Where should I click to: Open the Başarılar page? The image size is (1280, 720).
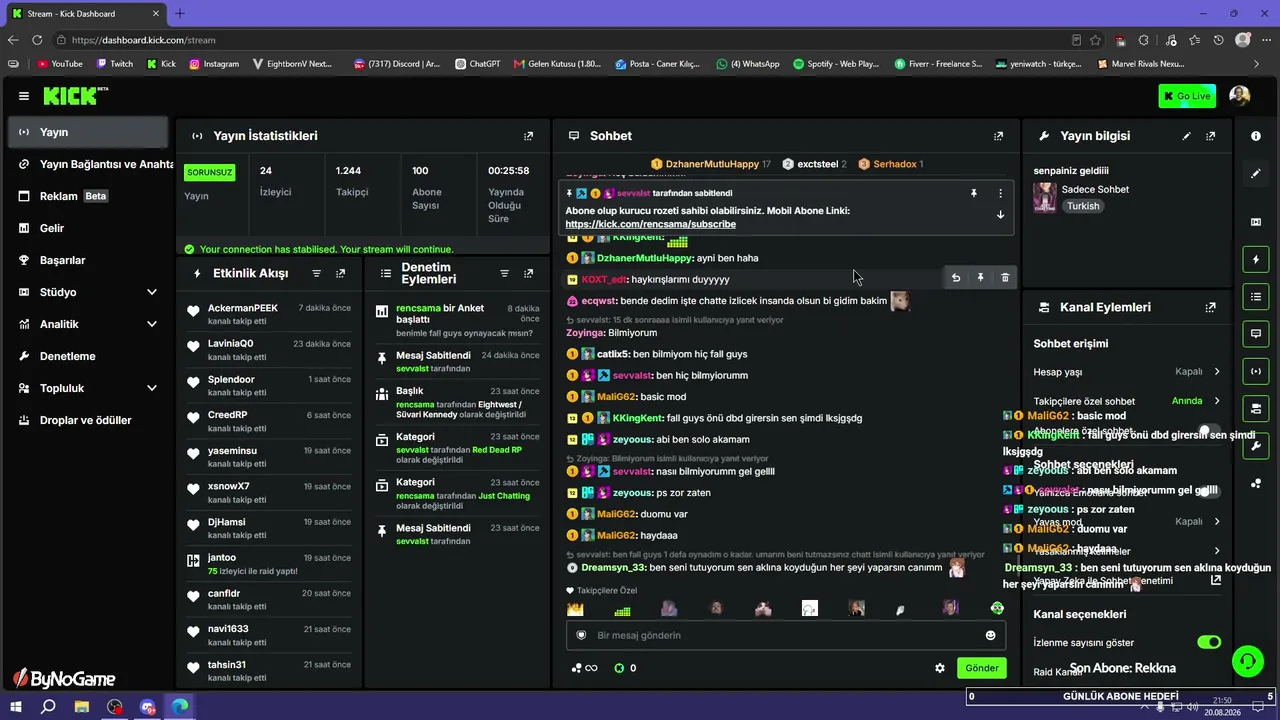(87, 260)
